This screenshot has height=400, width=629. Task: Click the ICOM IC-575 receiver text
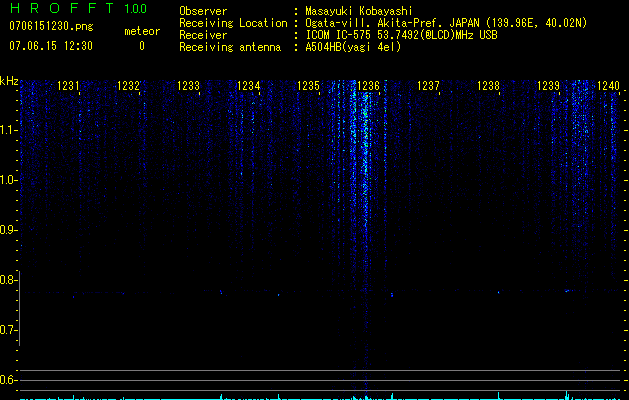click(x=401, y=35)
